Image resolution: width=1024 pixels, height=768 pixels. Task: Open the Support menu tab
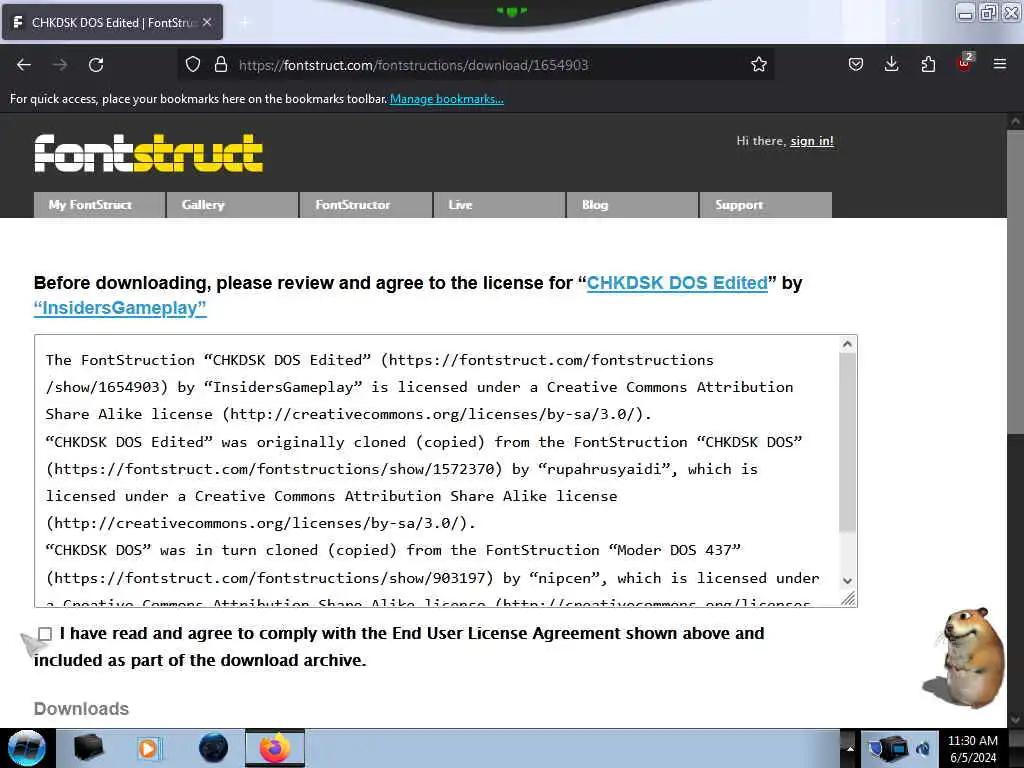[765, 205]
